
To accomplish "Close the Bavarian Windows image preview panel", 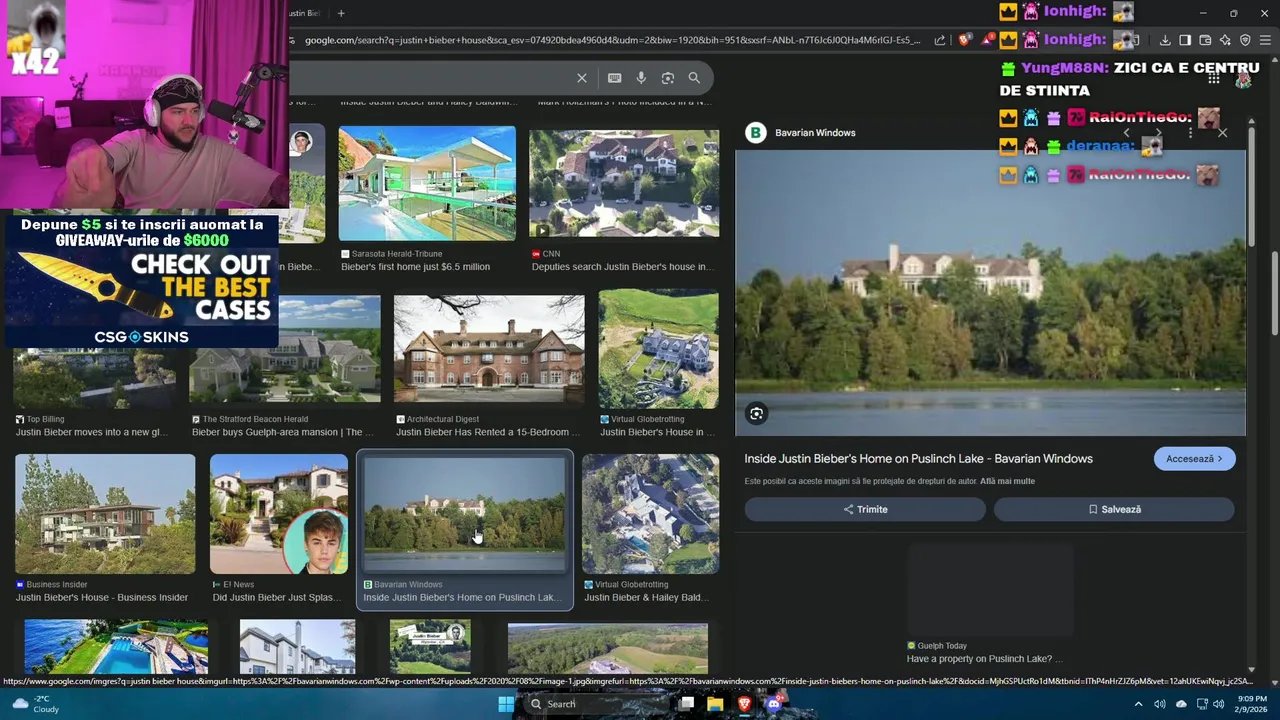I will tap(1222, 132).
